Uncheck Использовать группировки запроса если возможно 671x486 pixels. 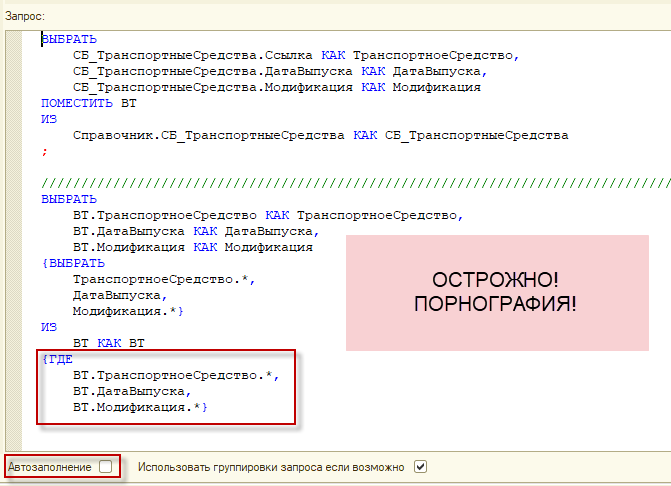420,466
